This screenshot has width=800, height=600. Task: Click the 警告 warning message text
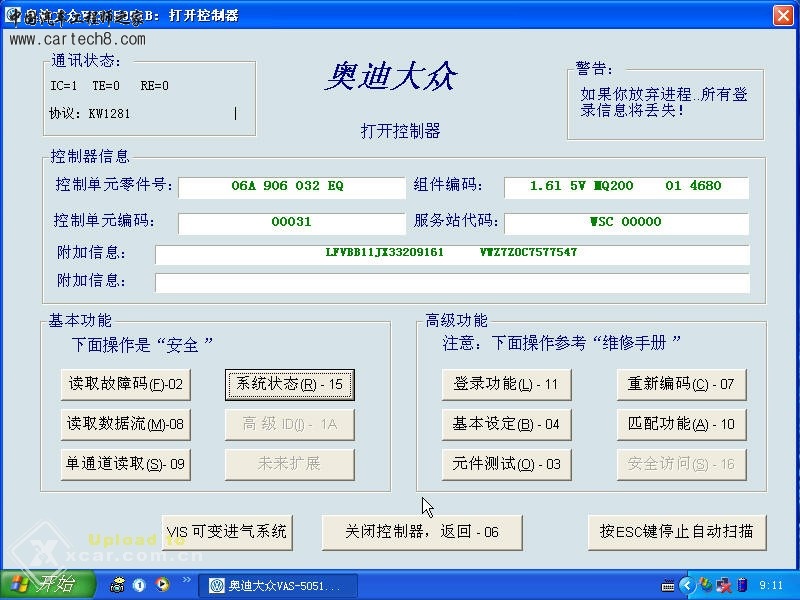point(664,102)
